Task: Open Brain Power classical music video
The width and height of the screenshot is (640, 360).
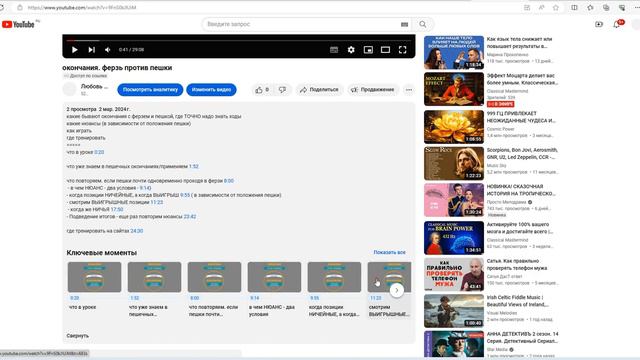Action: (454, 238)
